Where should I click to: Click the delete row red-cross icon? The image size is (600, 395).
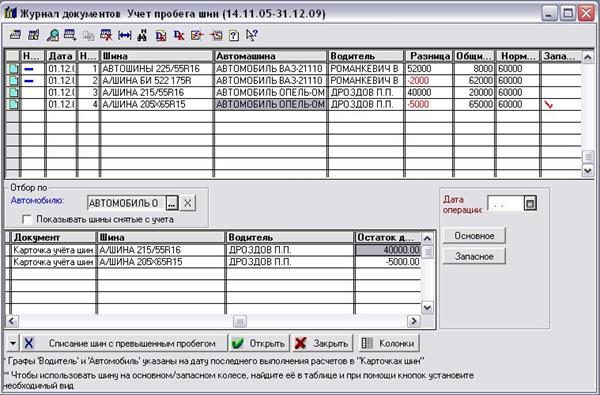click(x=106, y=35)
